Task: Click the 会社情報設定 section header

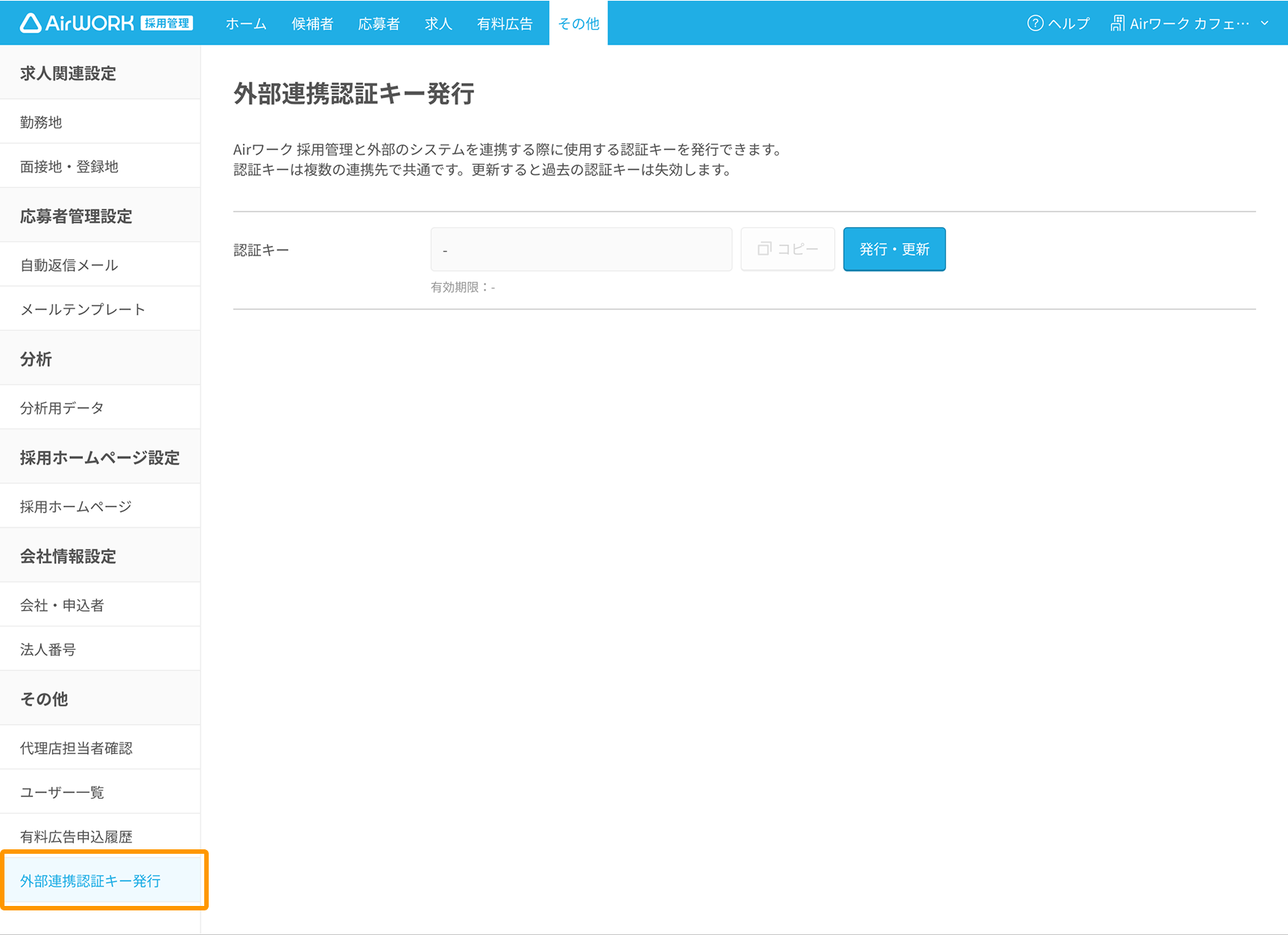Action: point(100,556)
